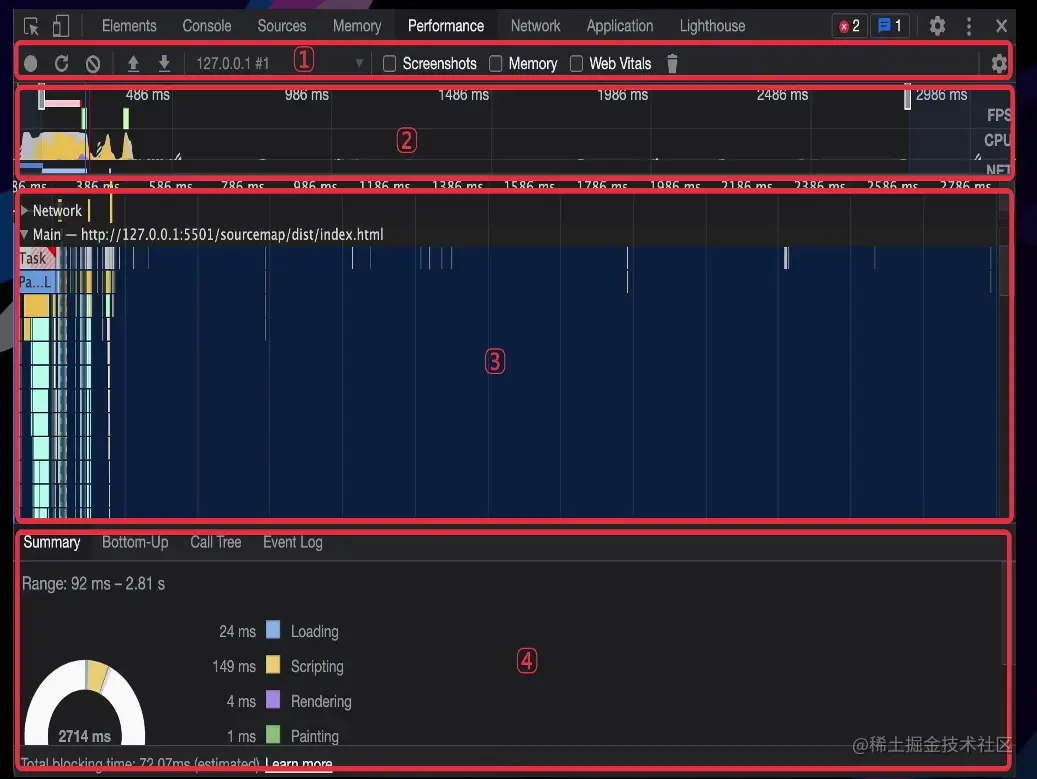Click the inspect element picker icon
1037x779 pixels.
[31, 26]
